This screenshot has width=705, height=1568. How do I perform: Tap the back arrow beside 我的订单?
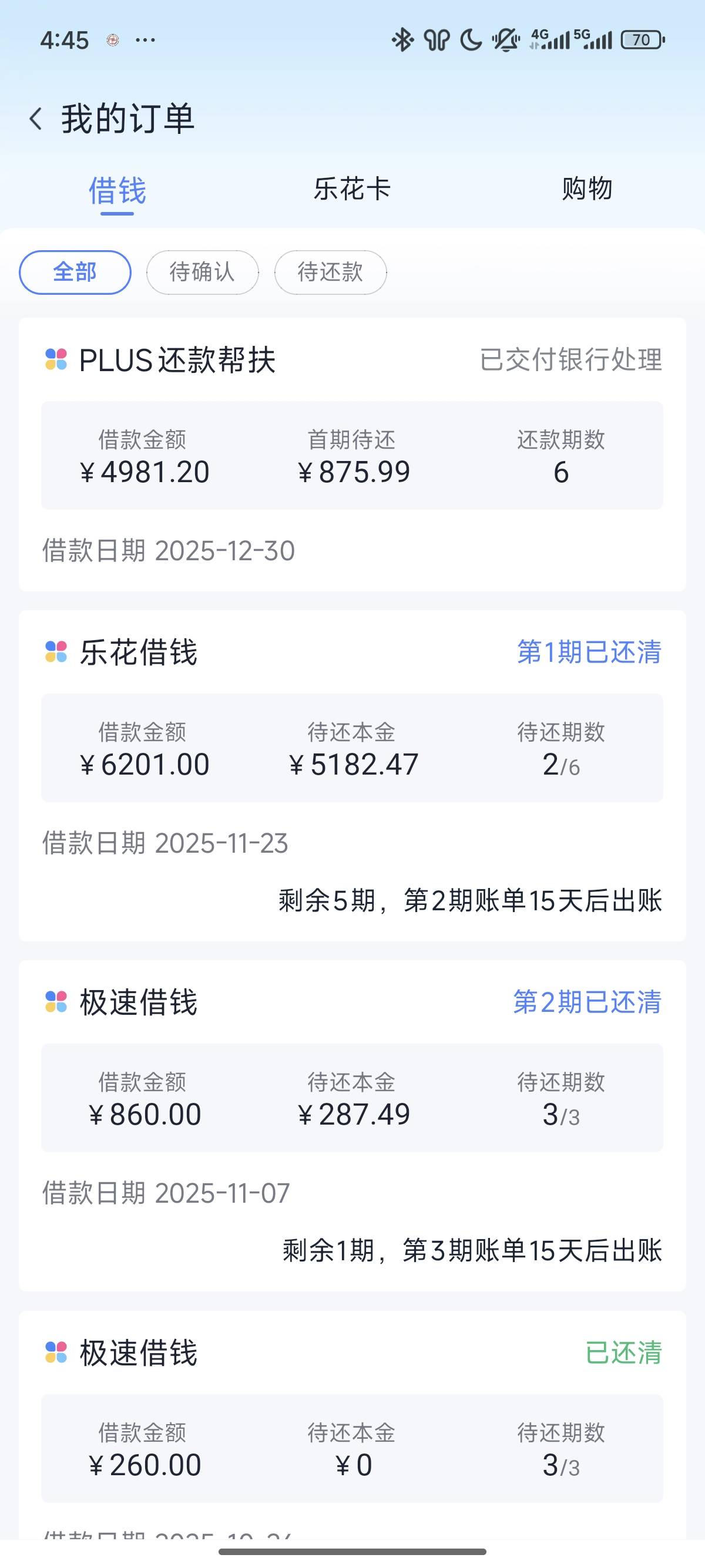(36, 119)
